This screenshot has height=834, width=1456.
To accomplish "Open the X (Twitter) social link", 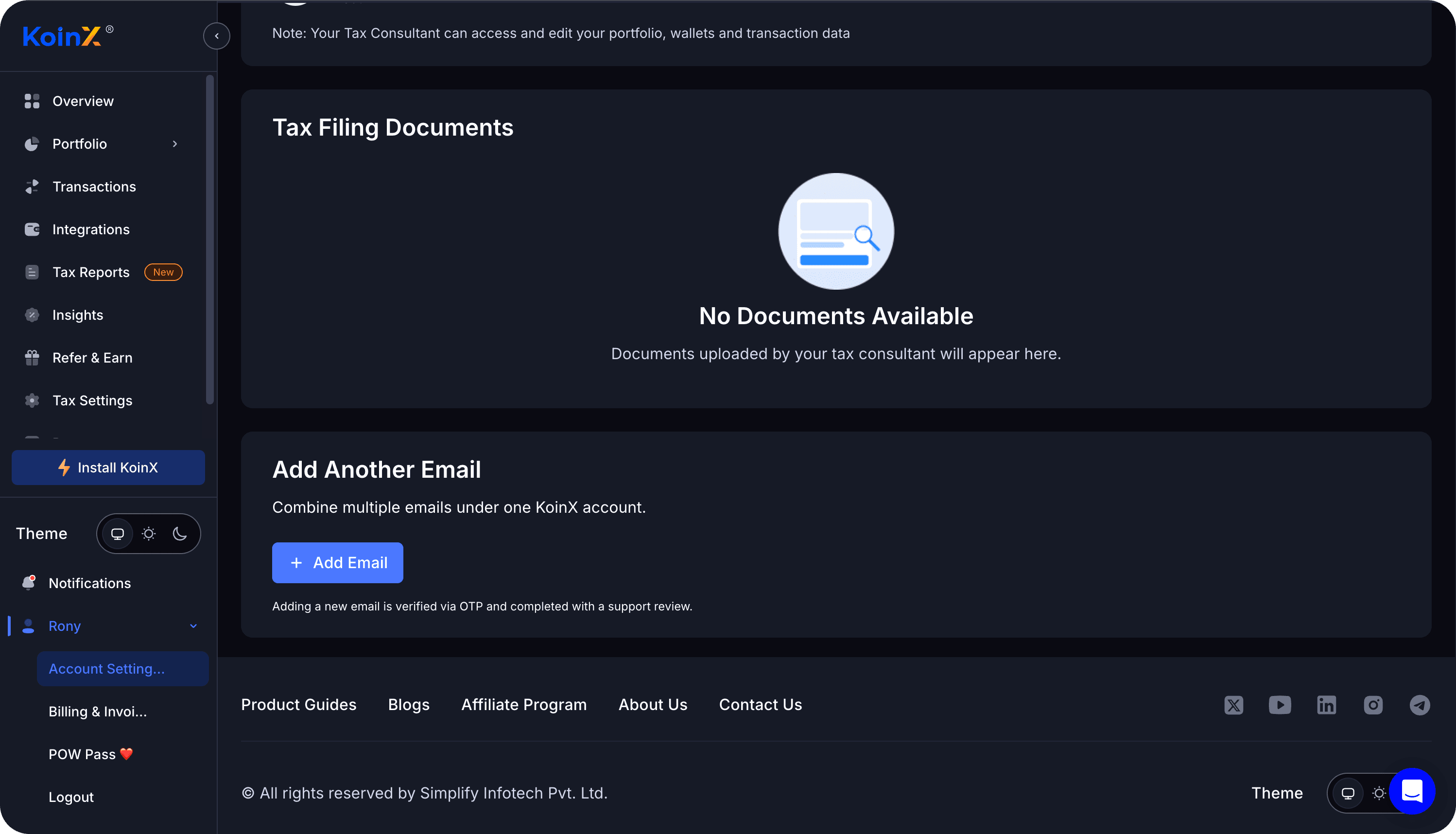I will click(1233, 705).
